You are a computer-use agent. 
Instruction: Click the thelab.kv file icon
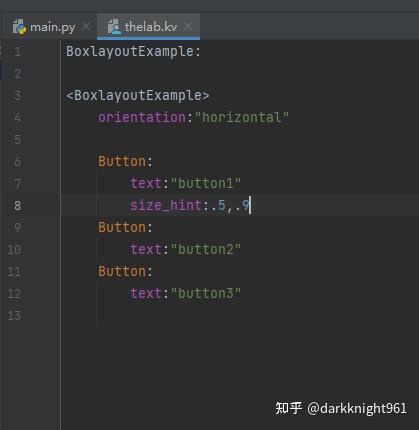tap(114, 27)
